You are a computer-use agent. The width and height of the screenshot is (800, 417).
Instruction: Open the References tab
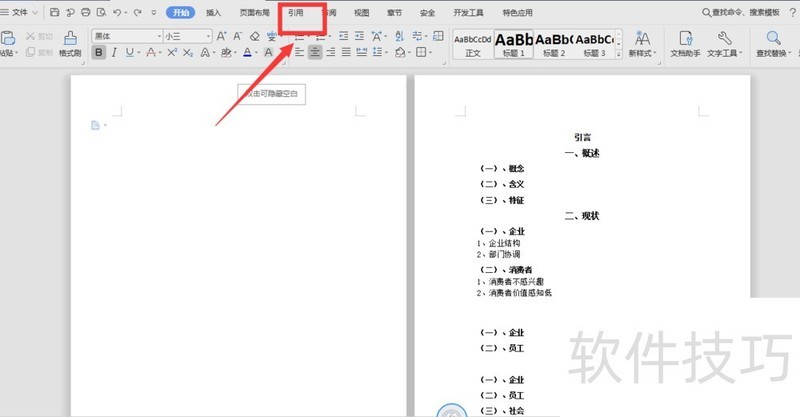coord(295,13)
